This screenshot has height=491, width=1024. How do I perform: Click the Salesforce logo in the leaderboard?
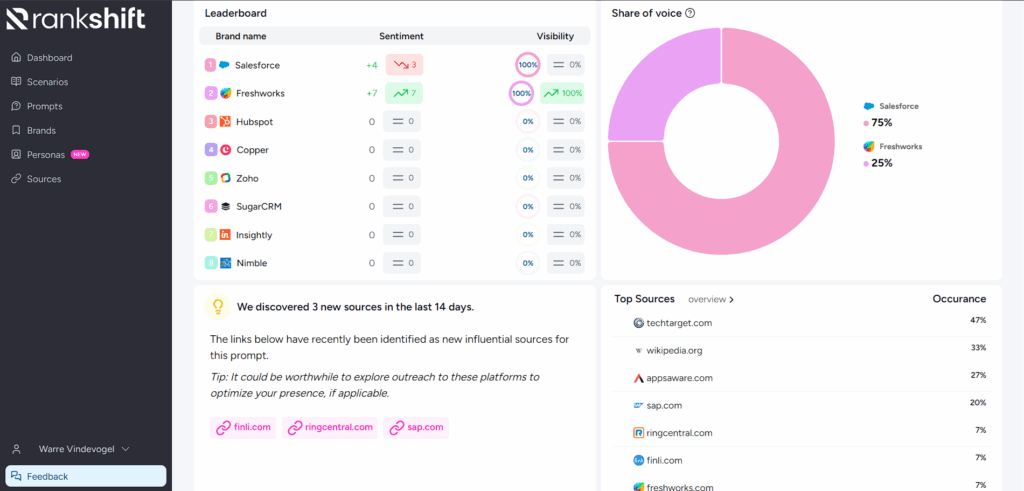[x=224, y=65]
